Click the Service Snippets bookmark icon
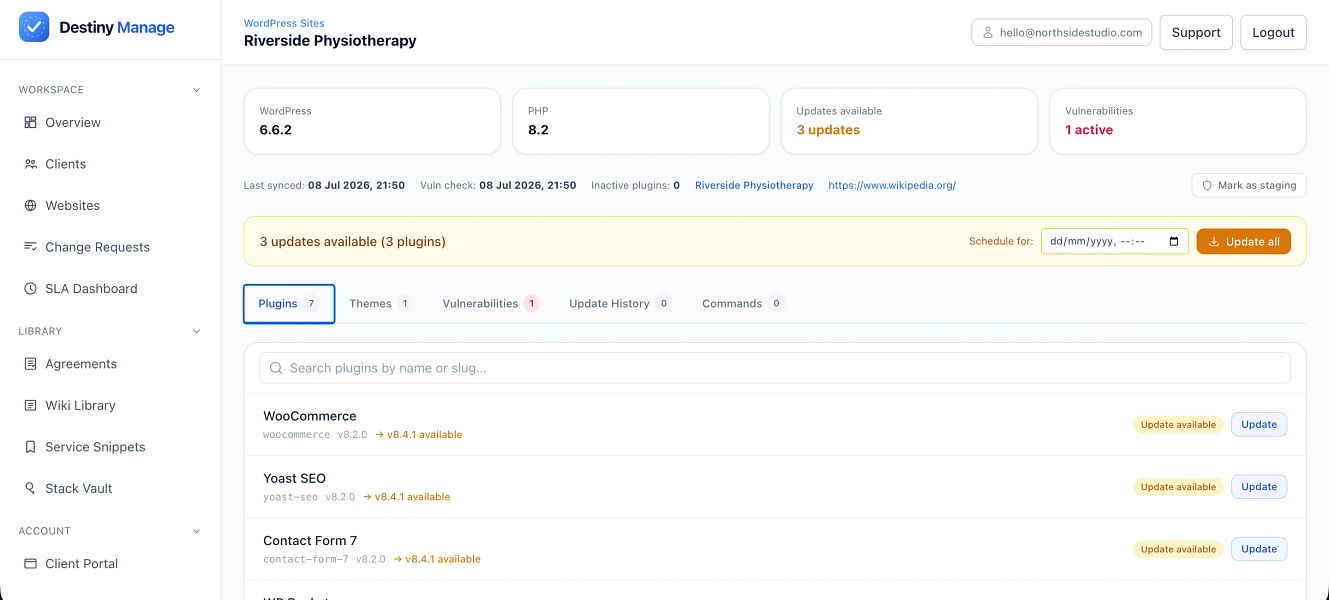 [30, 447]
